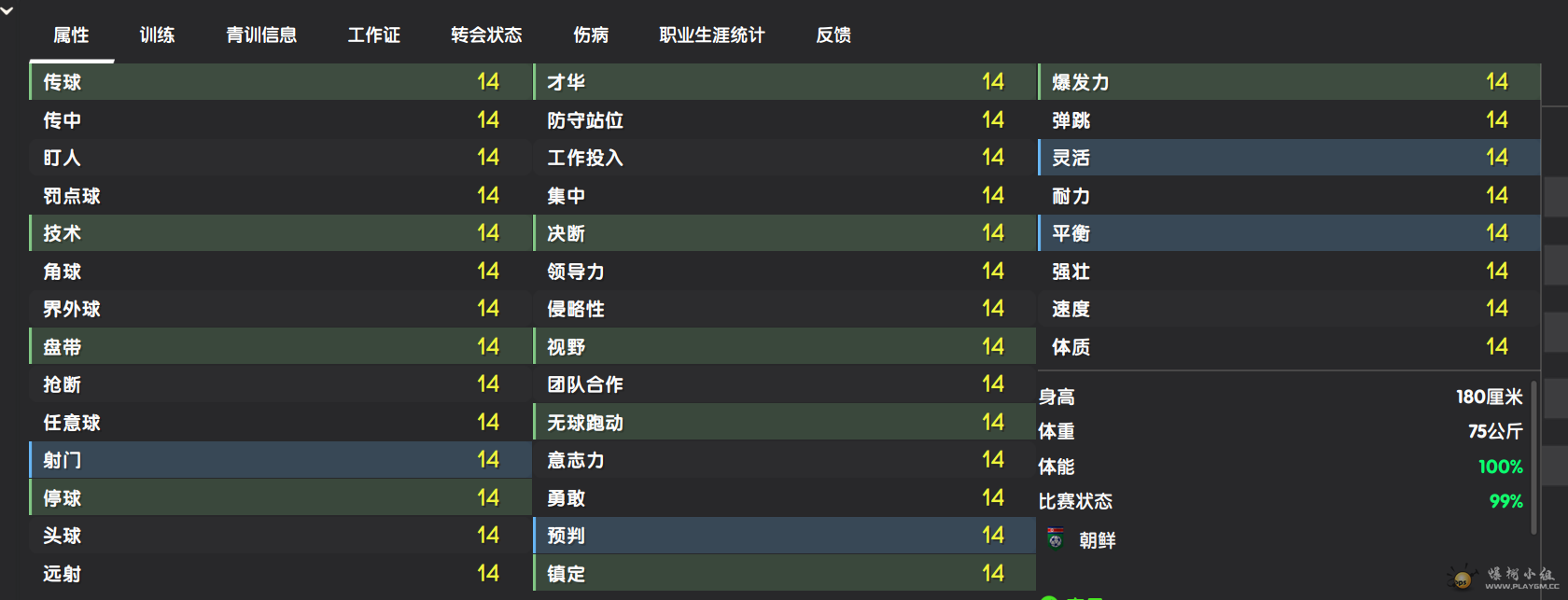
Task: Select the 转会状态 tab
Action: [486, 35]
